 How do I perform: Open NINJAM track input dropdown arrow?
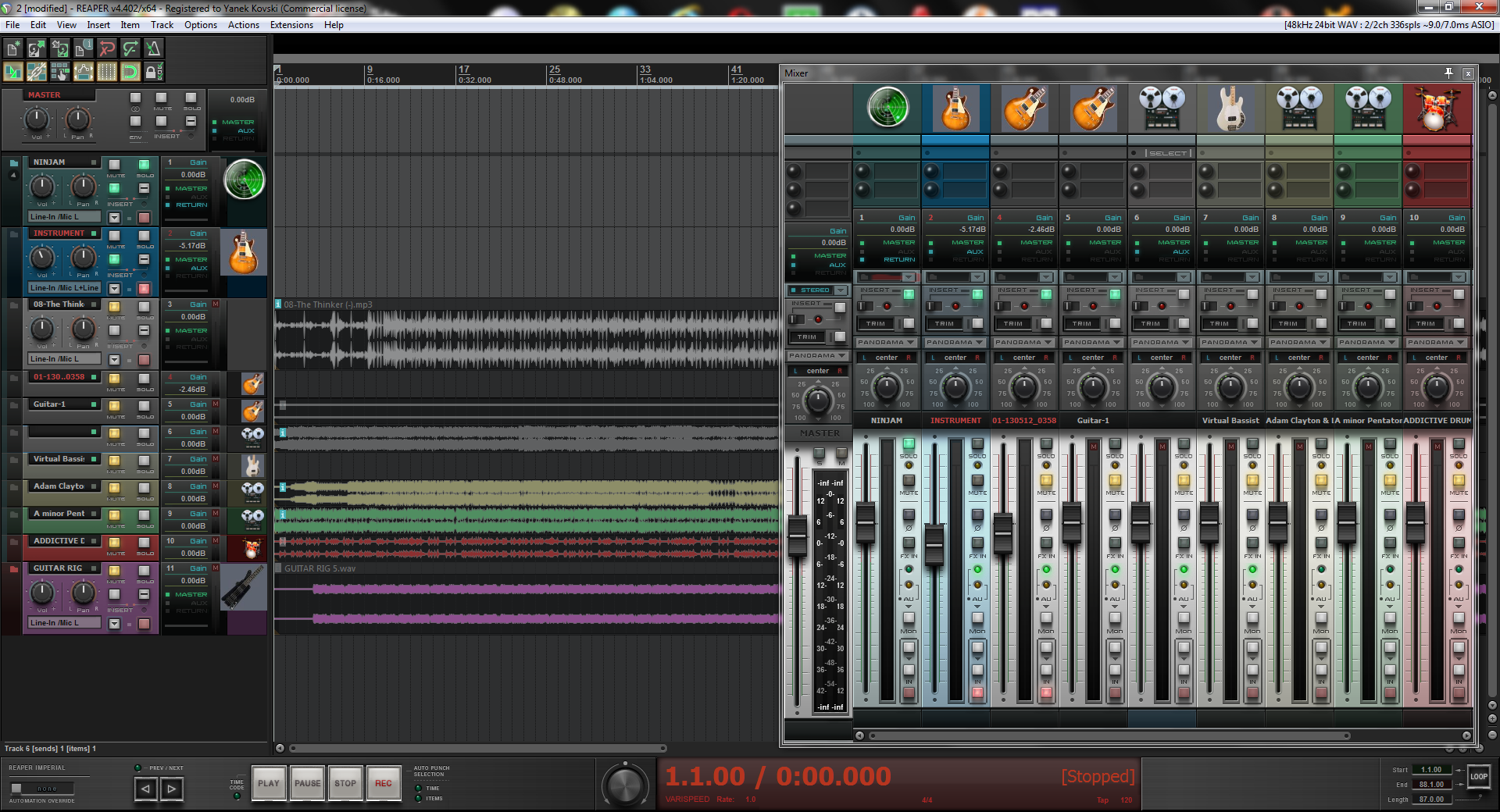[x=115, y=218]
